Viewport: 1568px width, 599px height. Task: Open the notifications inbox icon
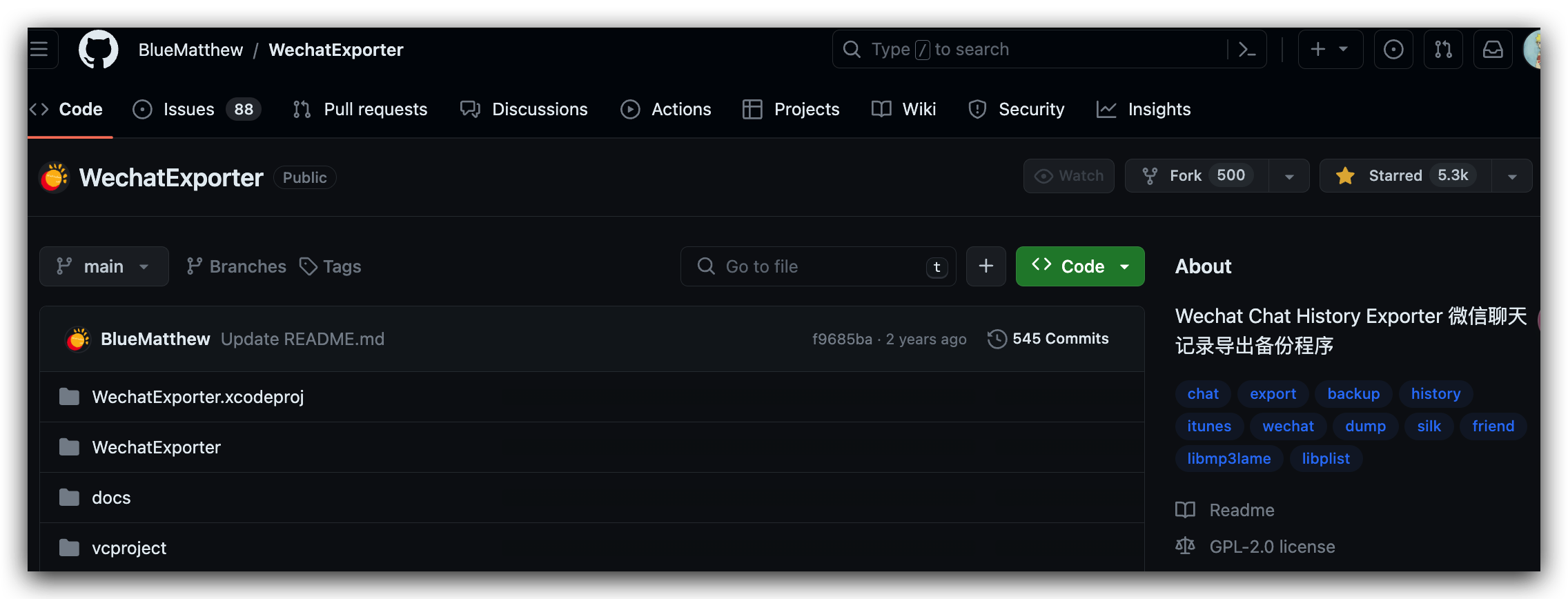(1493, 49)
